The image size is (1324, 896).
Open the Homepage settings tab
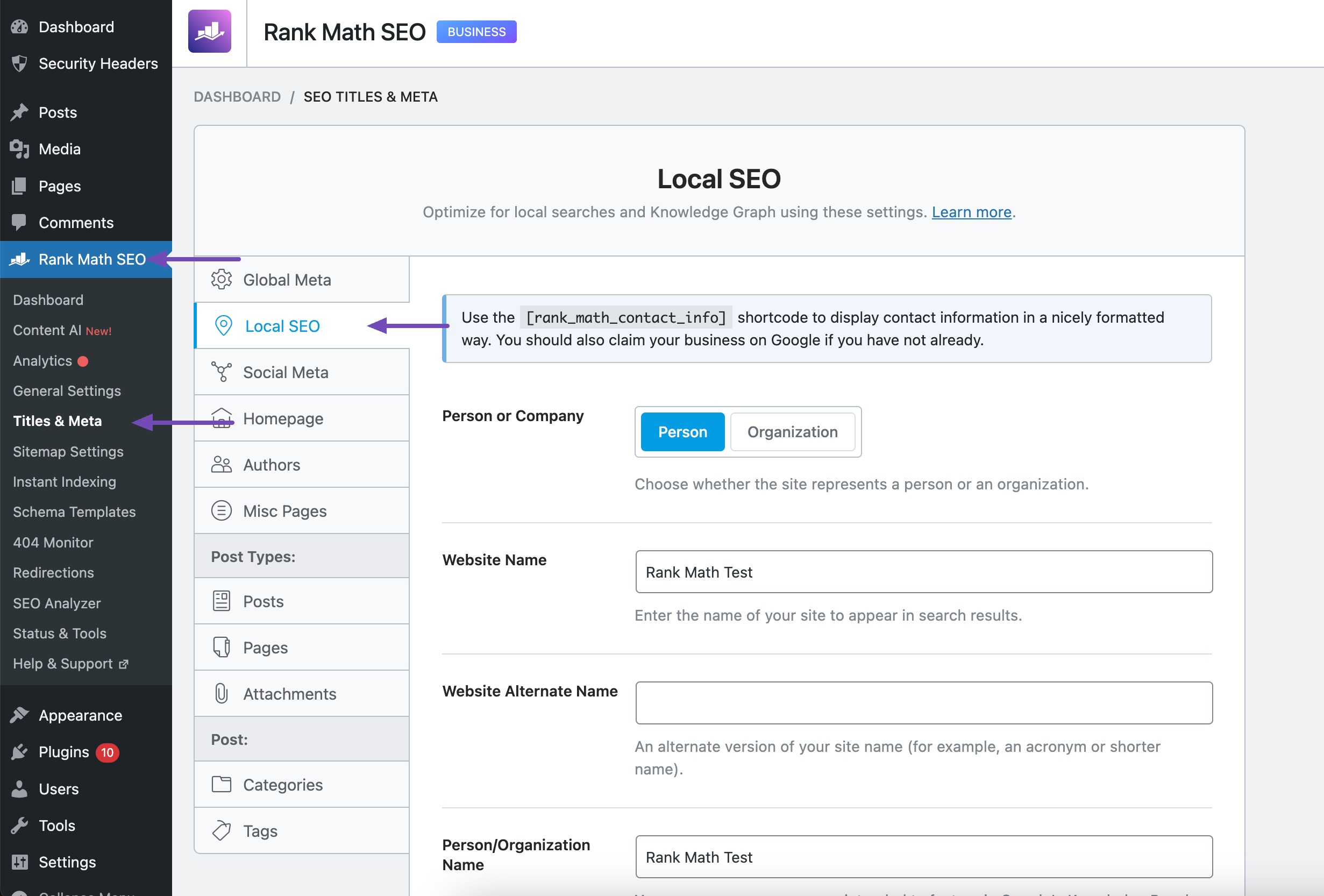(x=283, y=418)
